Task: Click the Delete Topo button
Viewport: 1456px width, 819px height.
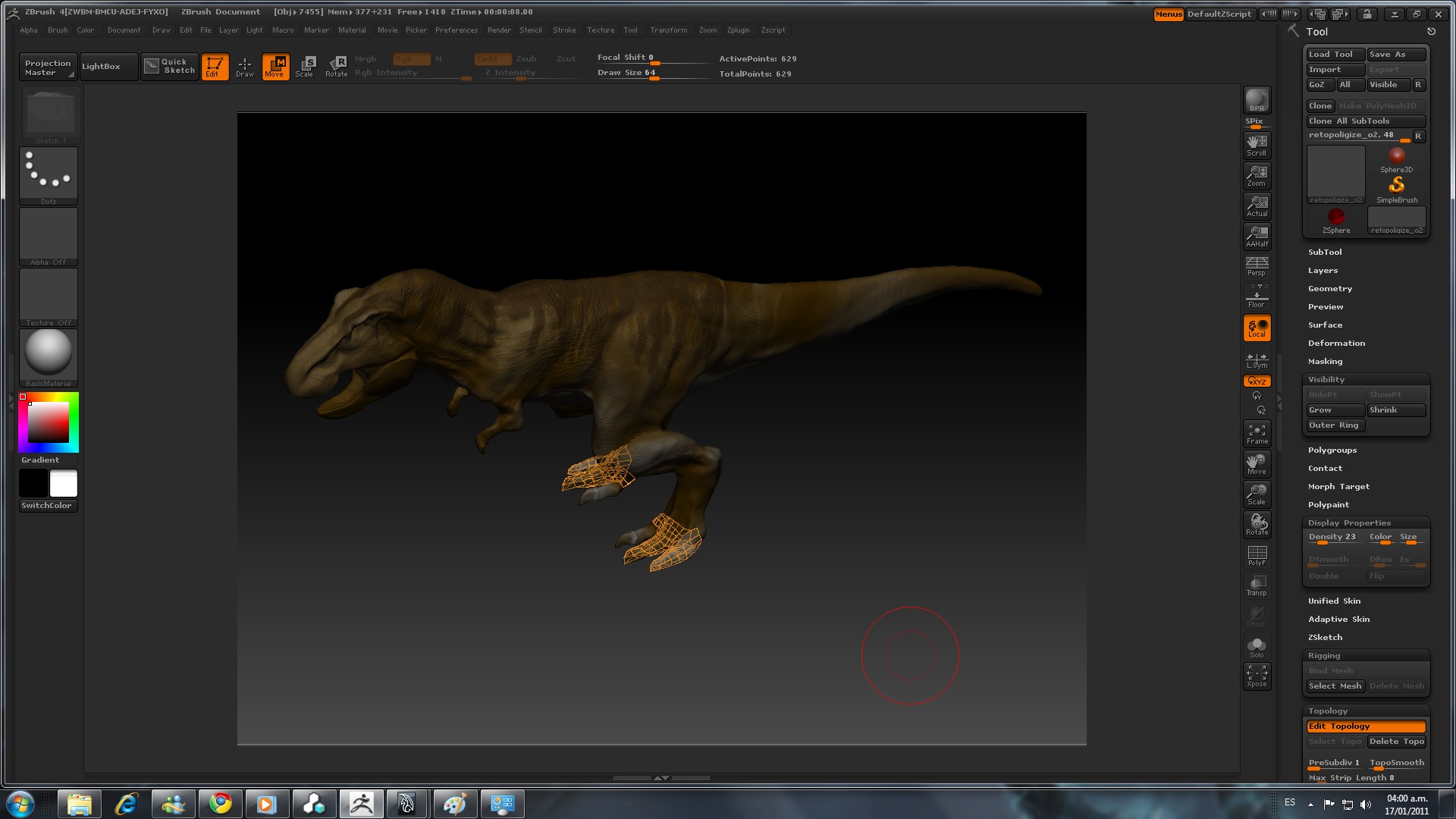Action: click(1396, 741)
